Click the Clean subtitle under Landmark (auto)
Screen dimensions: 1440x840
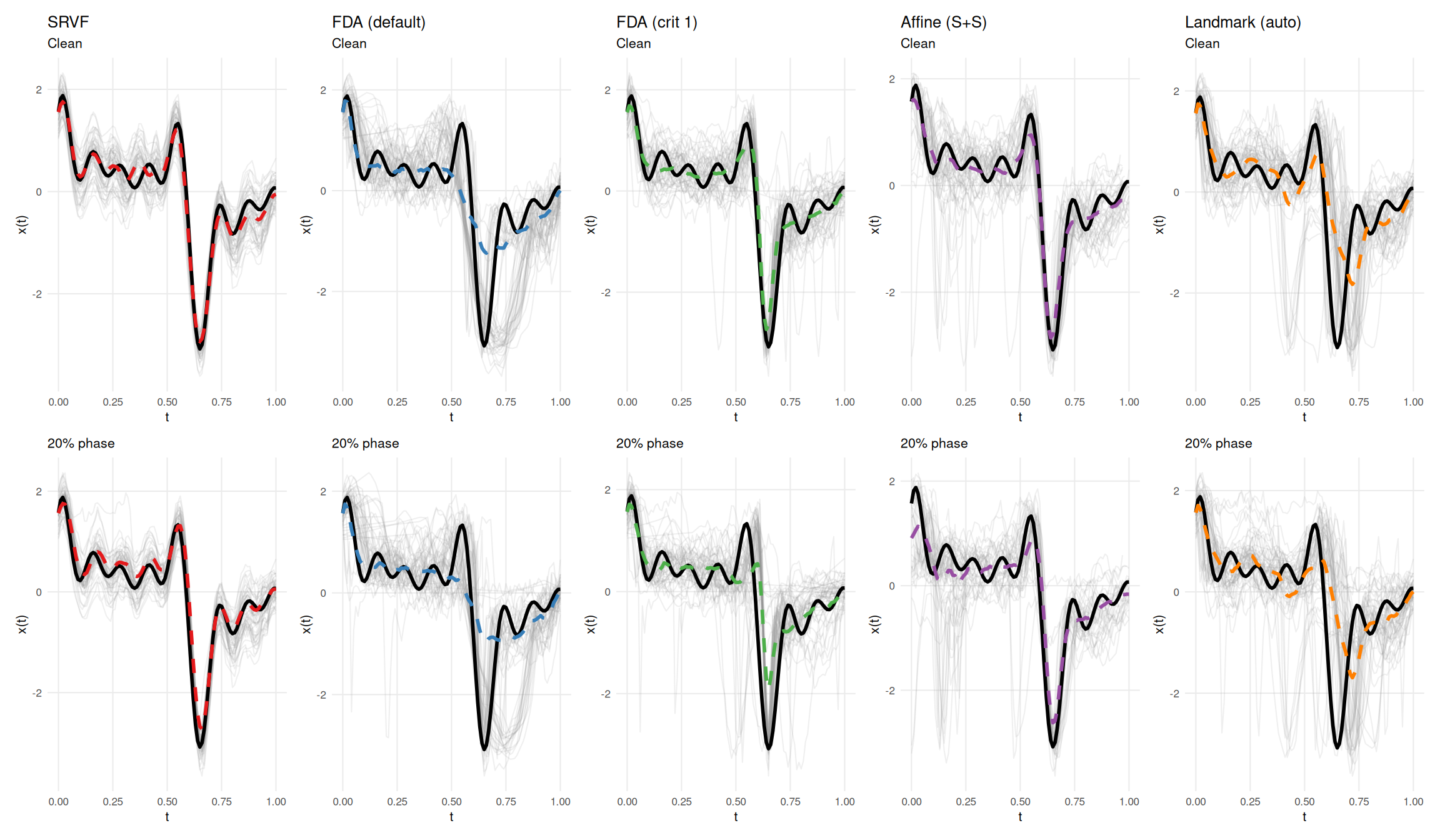pyautogui.click(x=1202, y=44)
